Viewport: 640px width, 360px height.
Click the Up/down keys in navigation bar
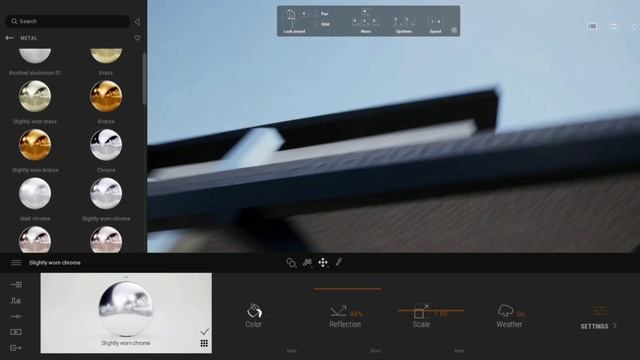tap(404, 21)
